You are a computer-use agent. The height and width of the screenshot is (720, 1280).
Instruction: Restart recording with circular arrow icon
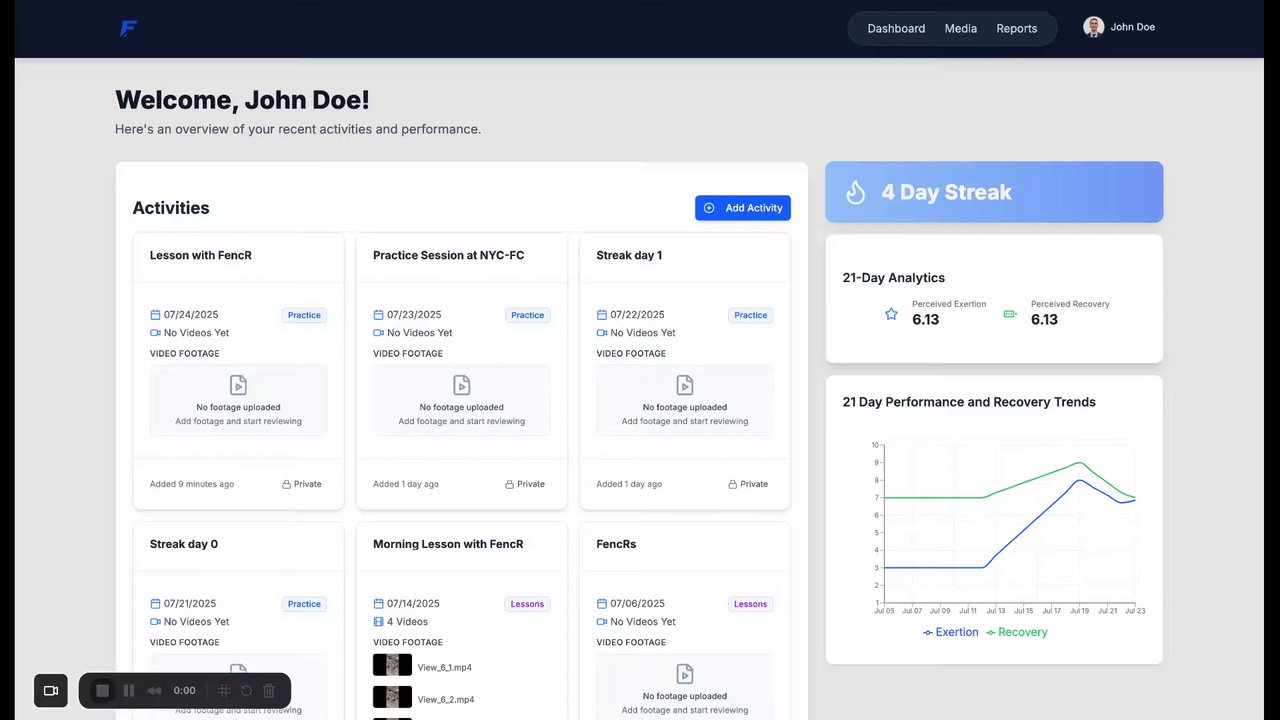[x=246, y=691]
